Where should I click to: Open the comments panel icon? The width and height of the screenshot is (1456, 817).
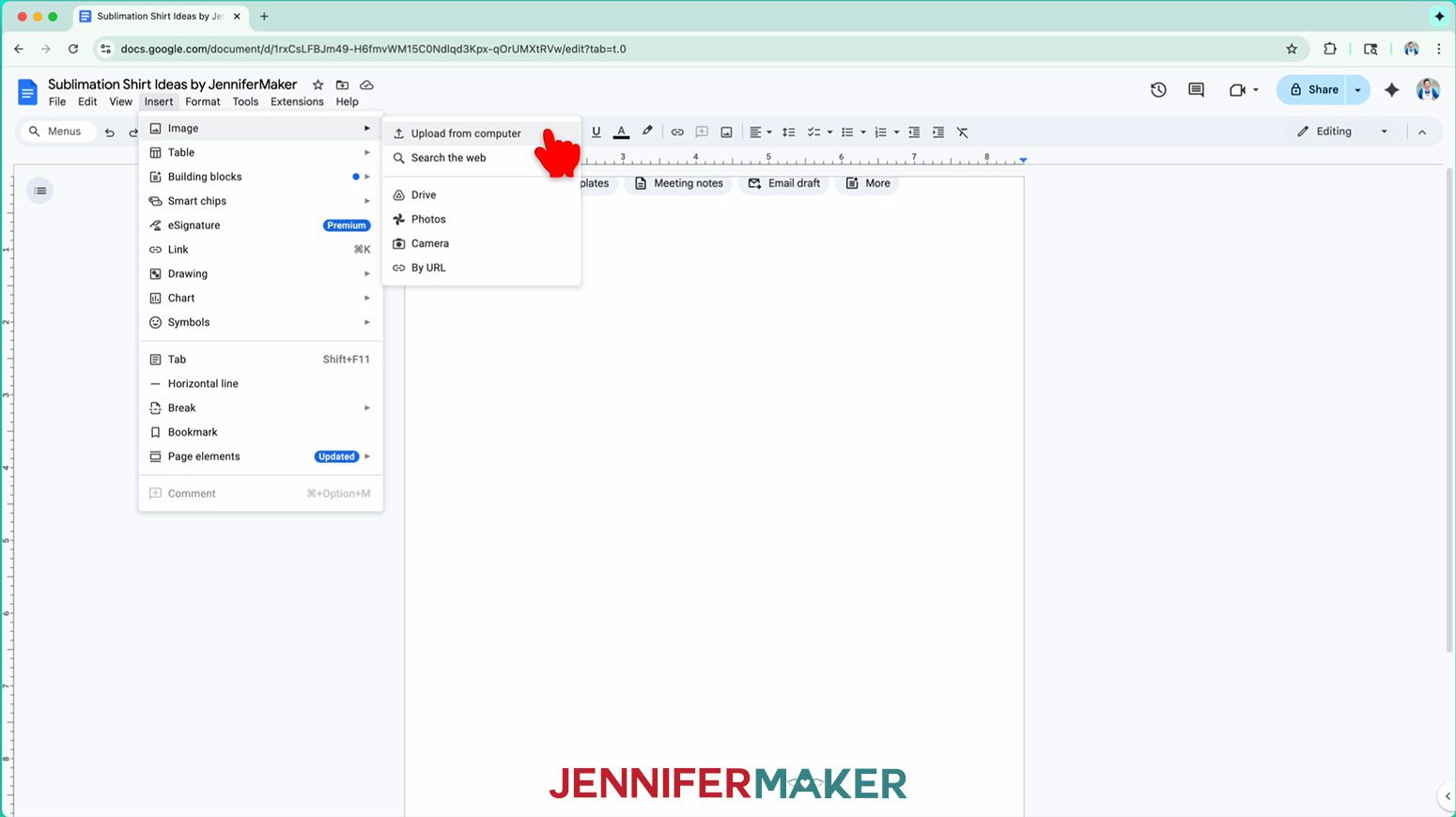(1196, 90)
